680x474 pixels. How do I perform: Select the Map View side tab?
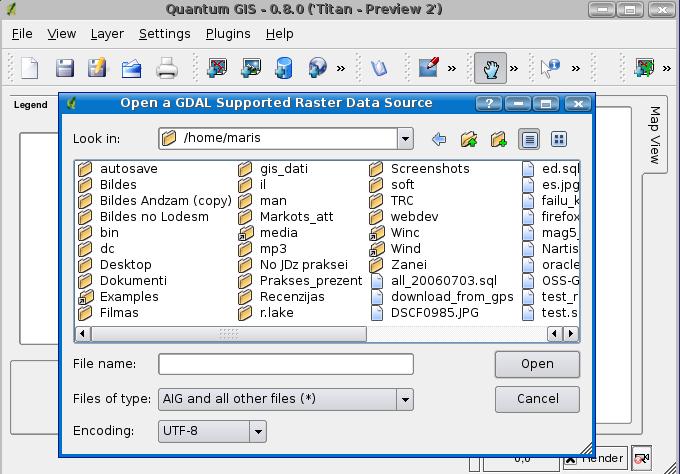(654, 135)
